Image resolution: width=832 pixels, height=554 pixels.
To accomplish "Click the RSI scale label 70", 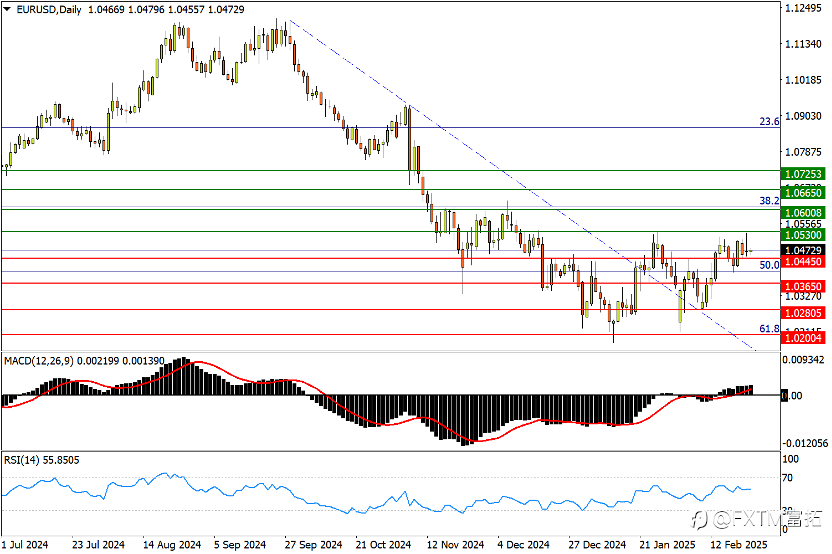I will [x=788, y=478].
